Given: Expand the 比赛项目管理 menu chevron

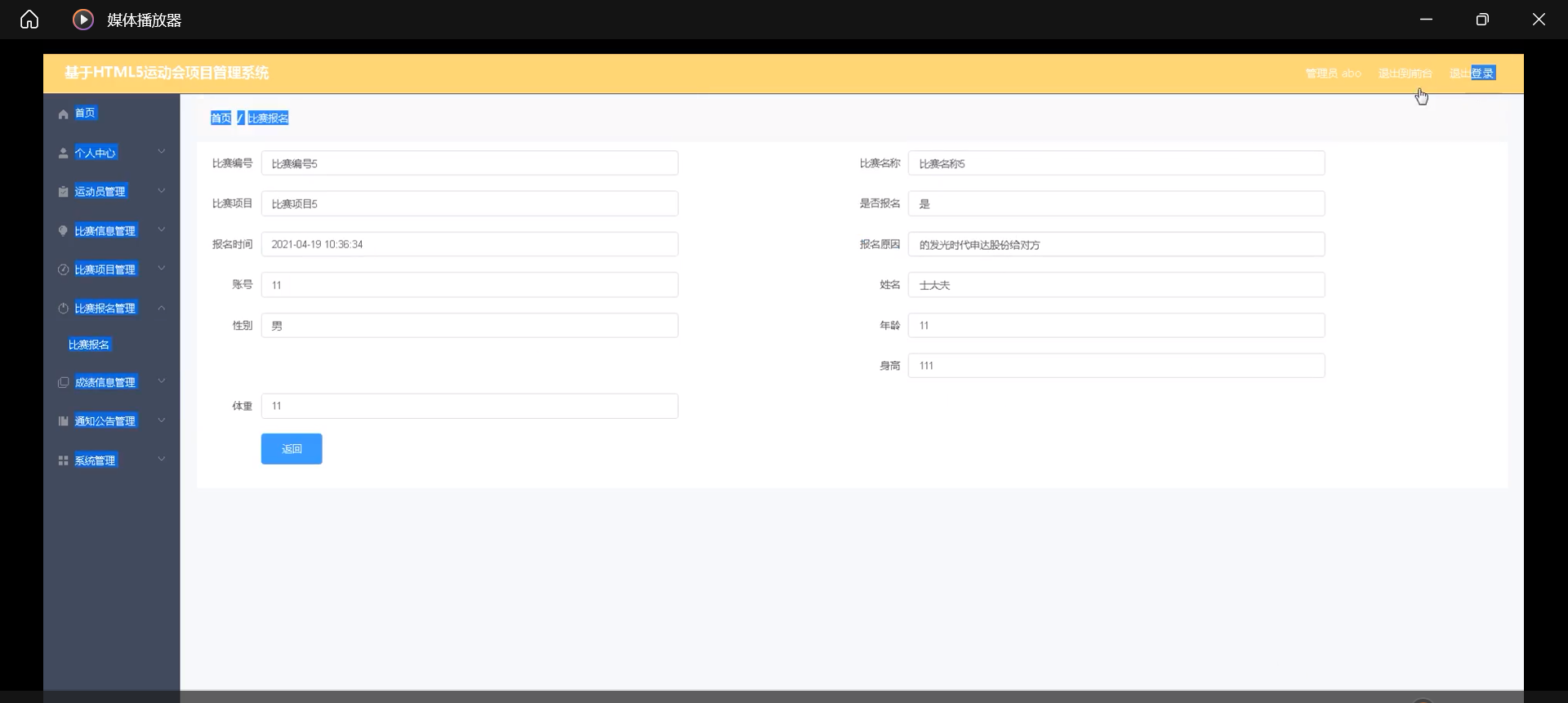Looking at the screenshot, I should pyautogui.click(x=162, y=269).
